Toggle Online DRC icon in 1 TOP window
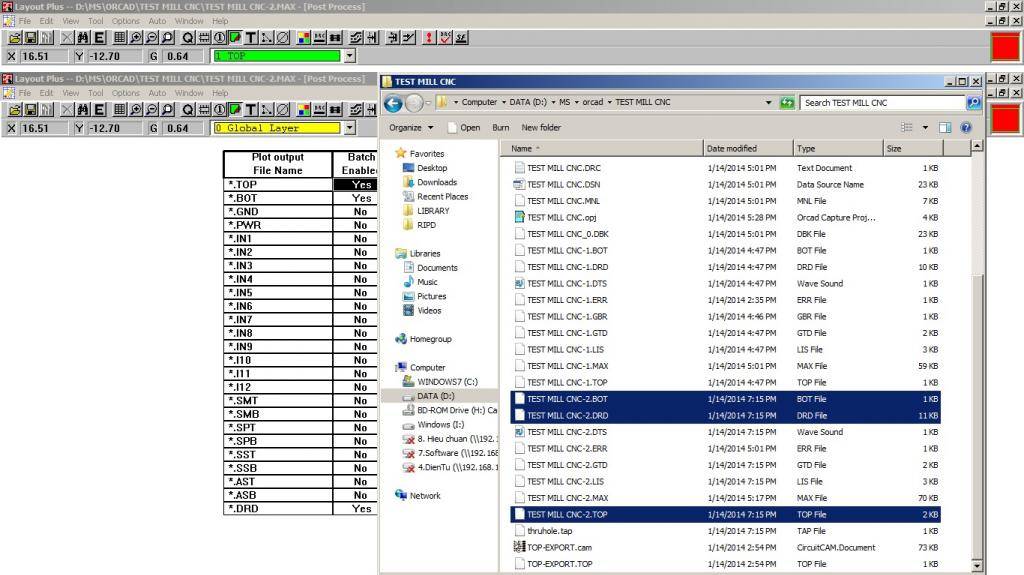Viewport: 1024px width, 575px height. tap(319, 38)
